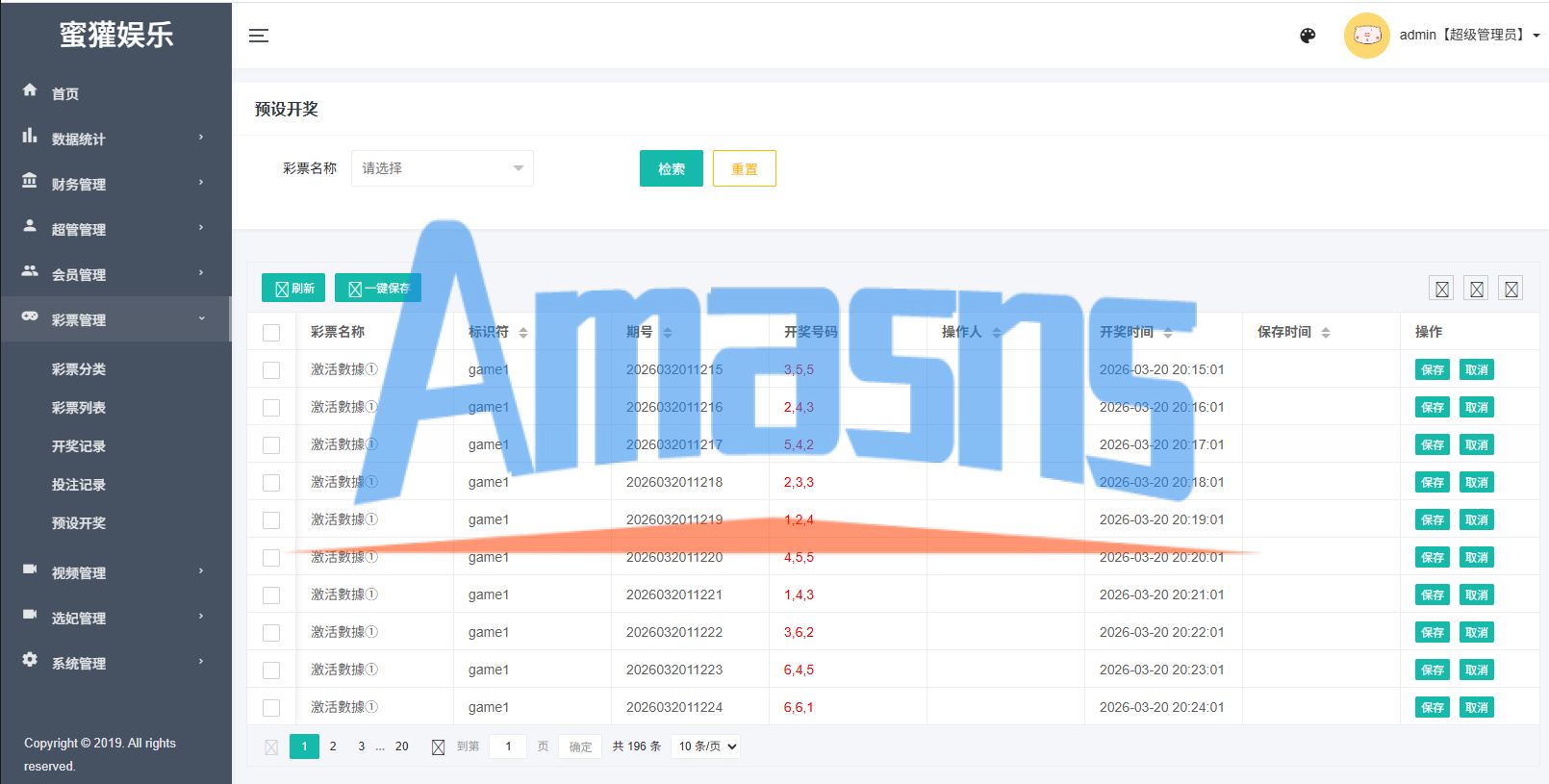Click the camera icon for 视频管理
Image resolution: width=1549 pixels, height=784 pixels.
[30, 569]
